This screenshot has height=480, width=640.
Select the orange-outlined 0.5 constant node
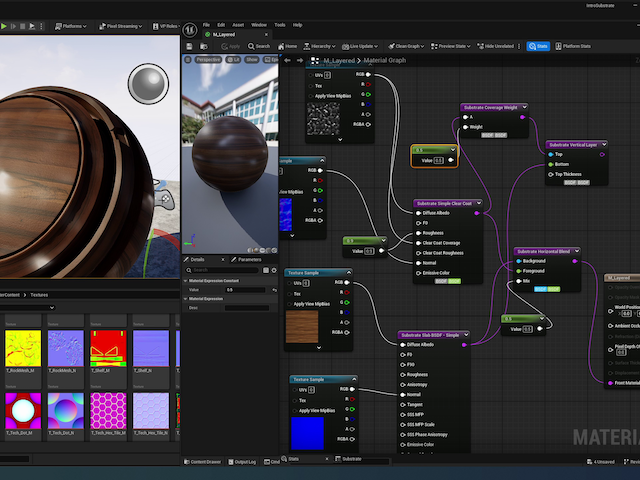point(434,156)
